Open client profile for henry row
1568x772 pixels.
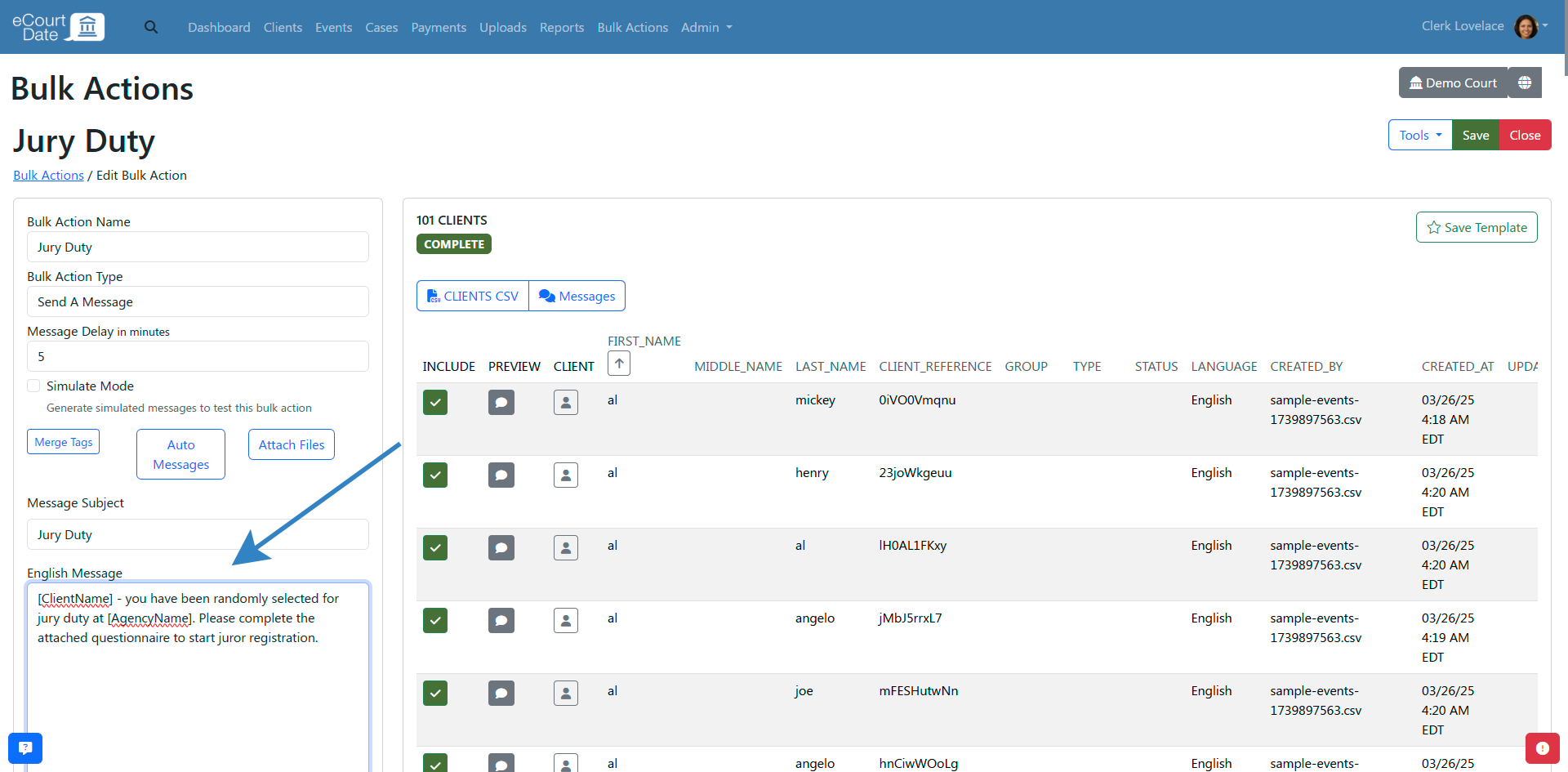[566, 475]
